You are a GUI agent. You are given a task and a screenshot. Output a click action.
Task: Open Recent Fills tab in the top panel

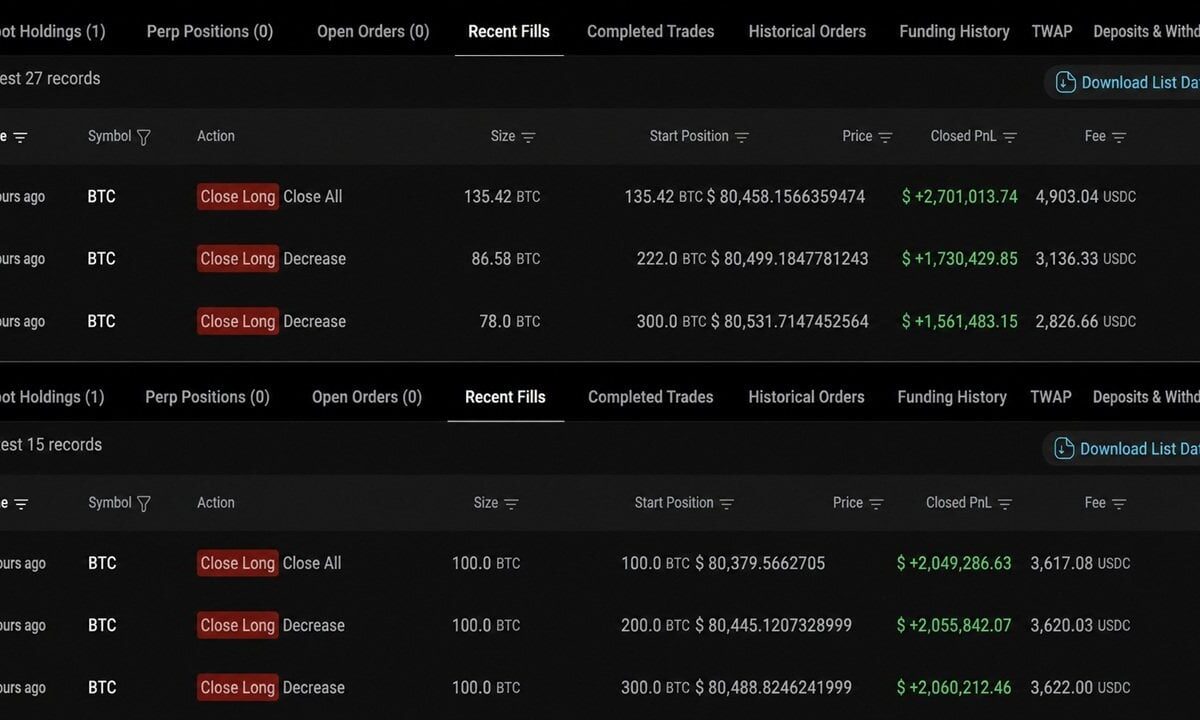509,31
